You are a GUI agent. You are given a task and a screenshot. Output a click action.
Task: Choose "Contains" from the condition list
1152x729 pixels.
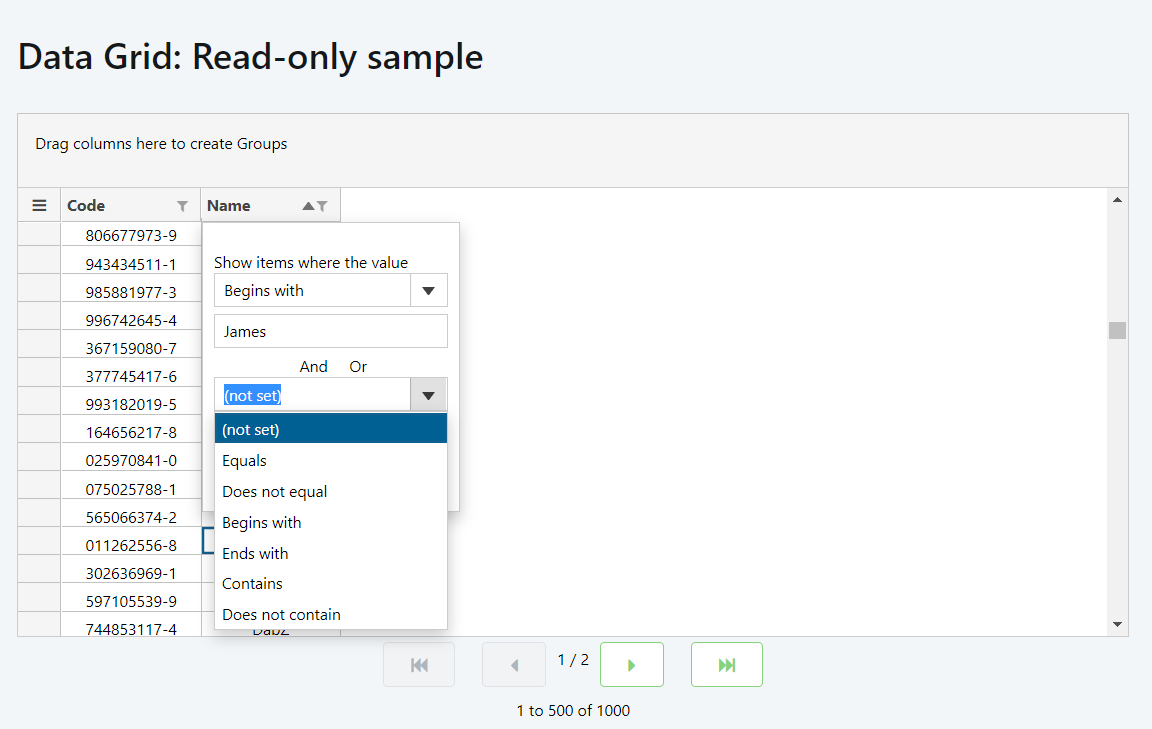point(252,583)
